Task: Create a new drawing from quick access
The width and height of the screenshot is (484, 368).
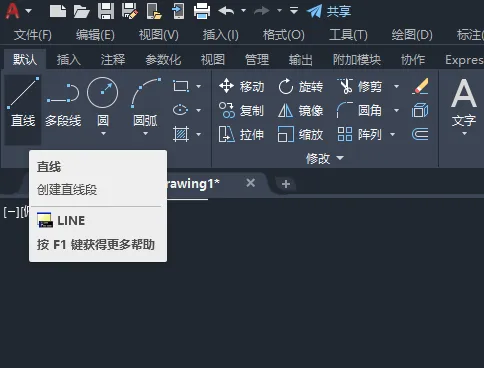Action: pyautogui.click(x=58, y=11)
